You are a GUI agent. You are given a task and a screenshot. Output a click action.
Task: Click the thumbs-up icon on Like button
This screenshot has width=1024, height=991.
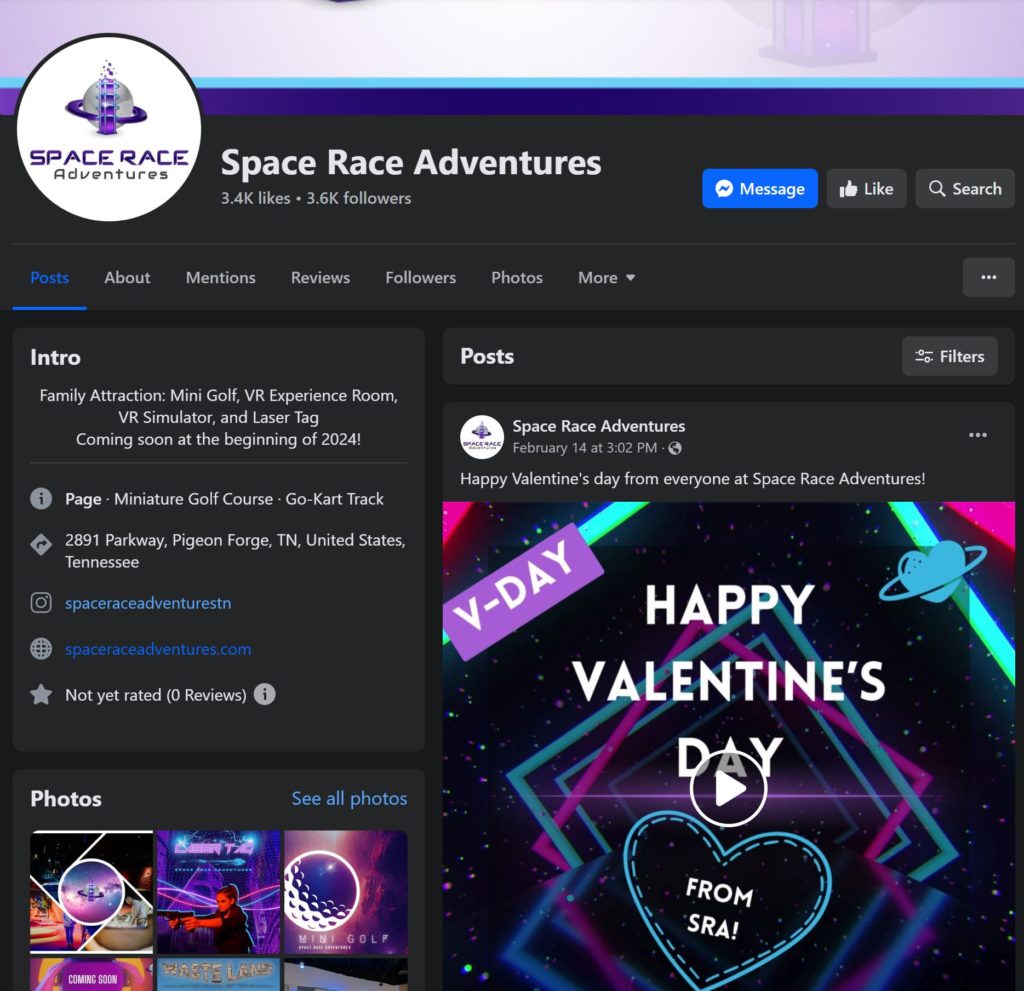point(848,189)
